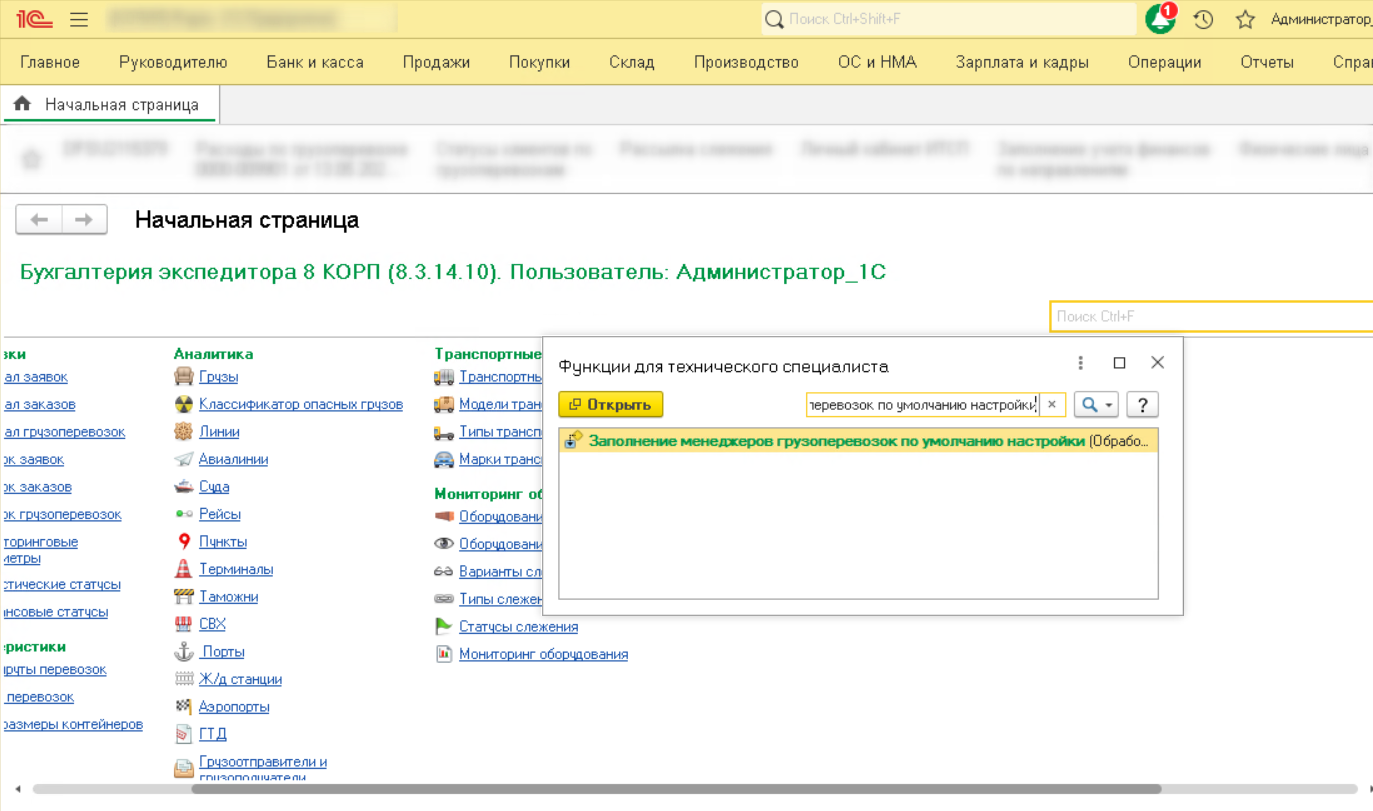Open the Аэропорты link
Image resolution: width=1373 pixels, height=811 pixels.
234,707
